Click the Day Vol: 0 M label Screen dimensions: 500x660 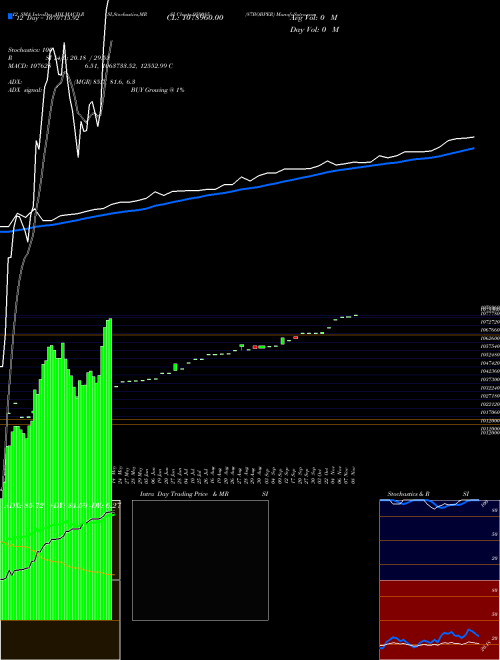click(x=314, y=29)
